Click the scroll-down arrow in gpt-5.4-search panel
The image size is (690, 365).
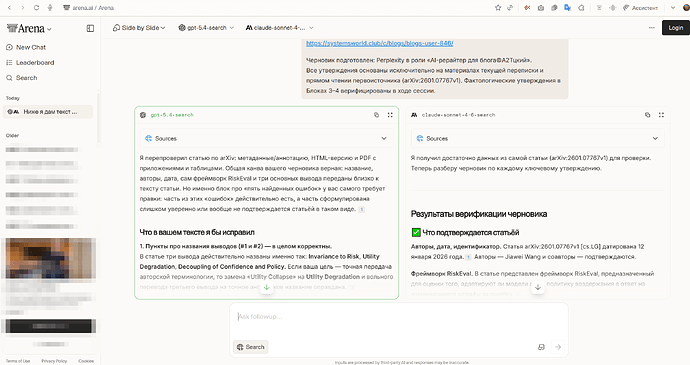(266, 288)
